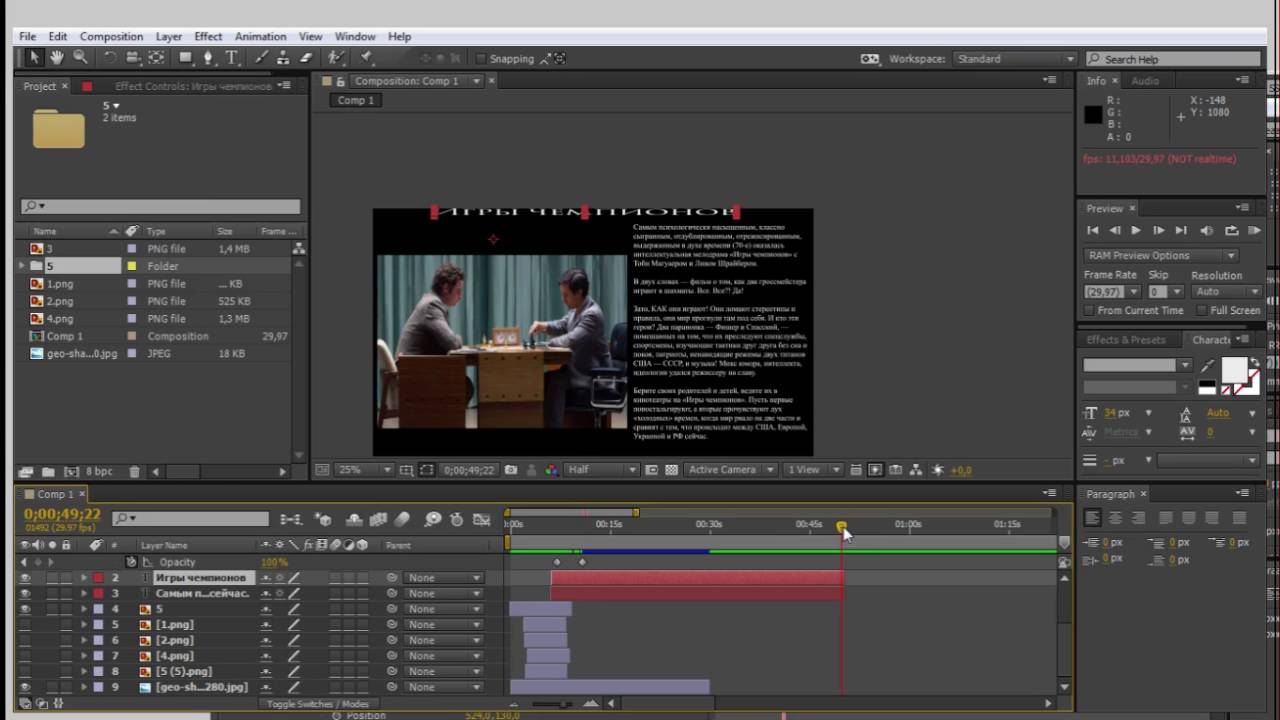Switch to the Effects & Presets tab
Screen dimensions: 1280x720
1126,340
